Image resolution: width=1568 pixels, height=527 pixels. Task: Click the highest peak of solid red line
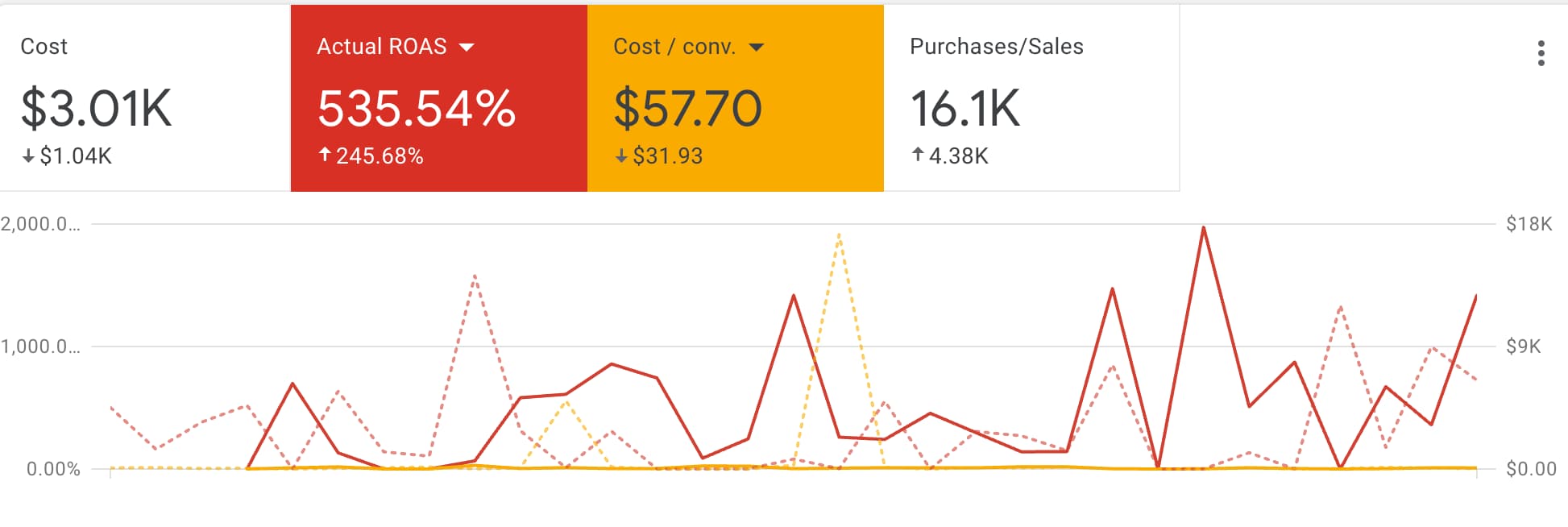pos(1204,229)
